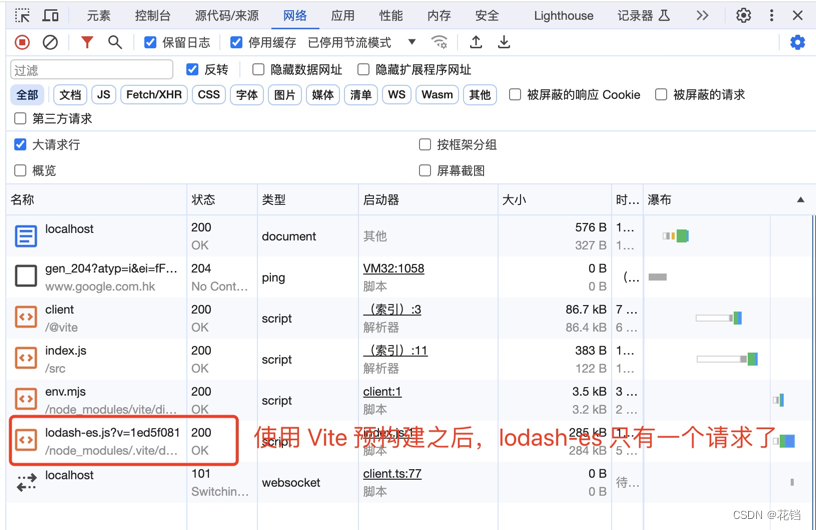Select the index.js script icon
The width and height of the screenshot is (816, 530).
[x=26, y=358]
